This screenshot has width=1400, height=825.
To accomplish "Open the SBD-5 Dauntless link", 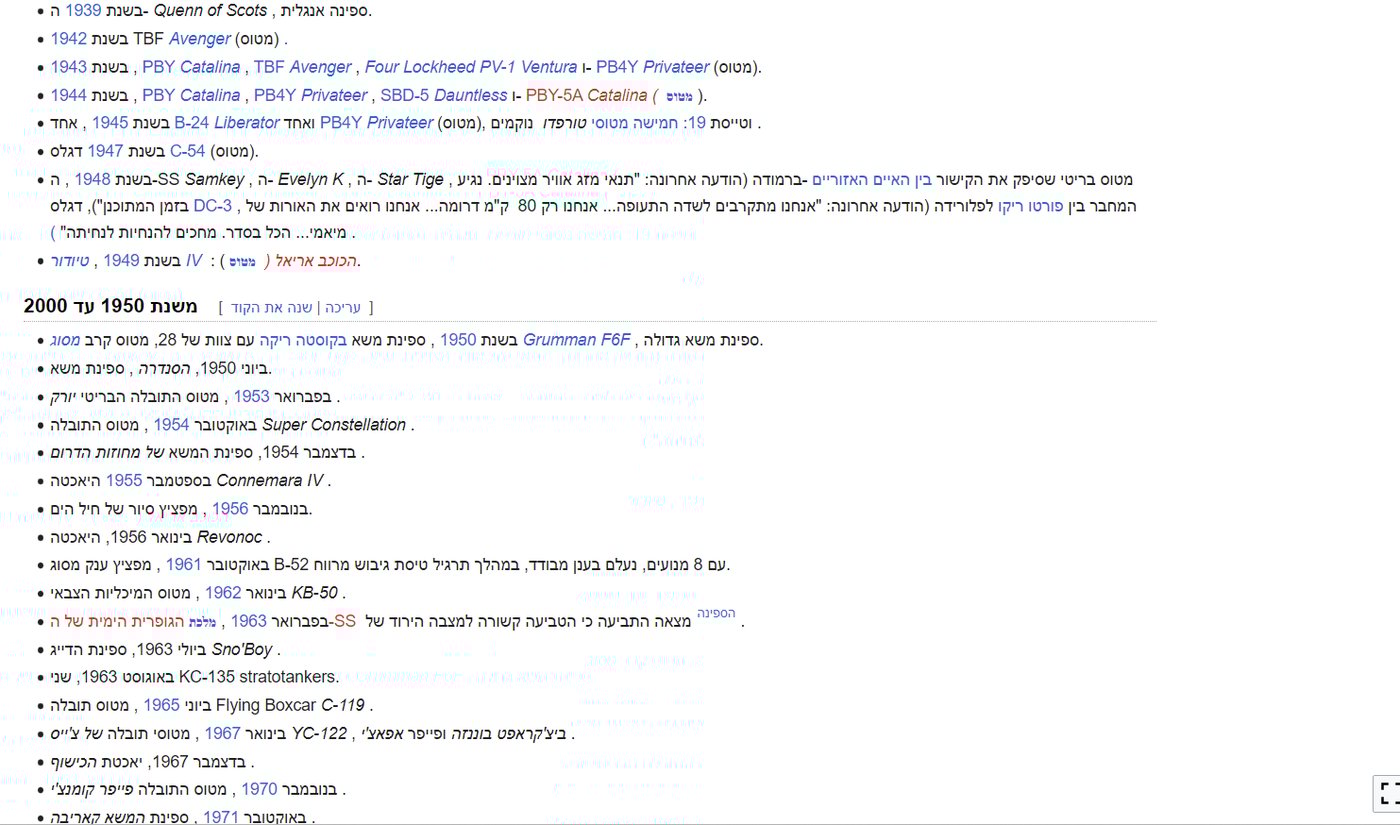I will click(x=443, y=95).
